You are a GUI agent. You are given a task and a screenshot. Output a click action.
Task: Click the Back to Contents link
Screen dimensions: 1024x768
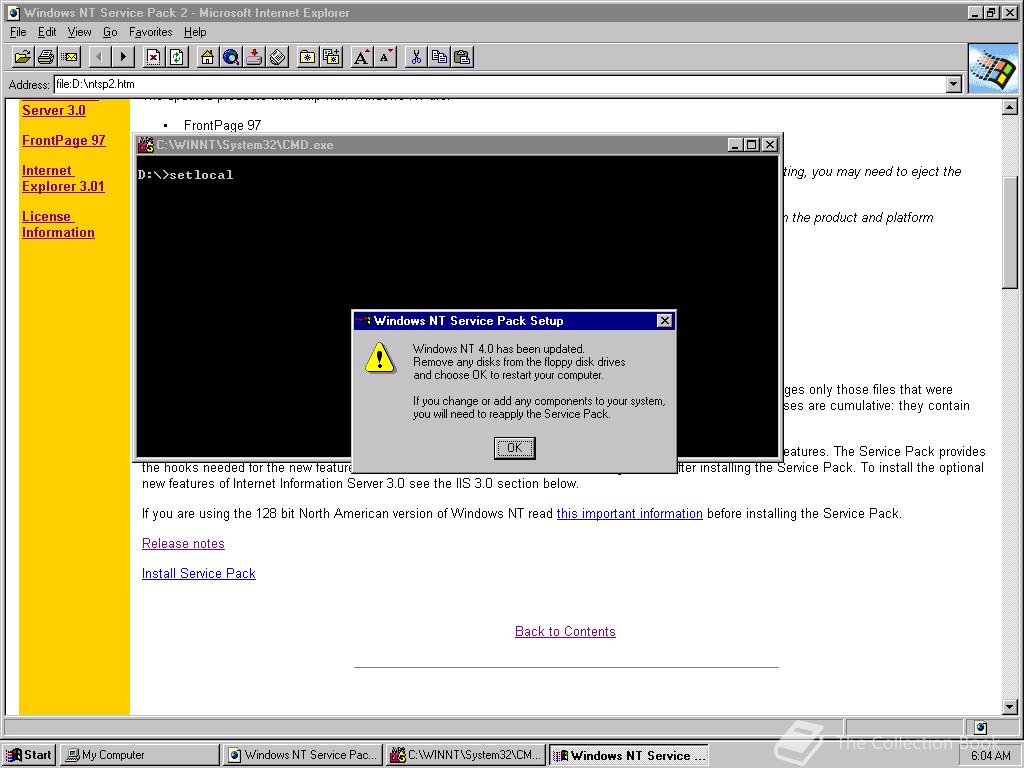[x=565, y=632]
